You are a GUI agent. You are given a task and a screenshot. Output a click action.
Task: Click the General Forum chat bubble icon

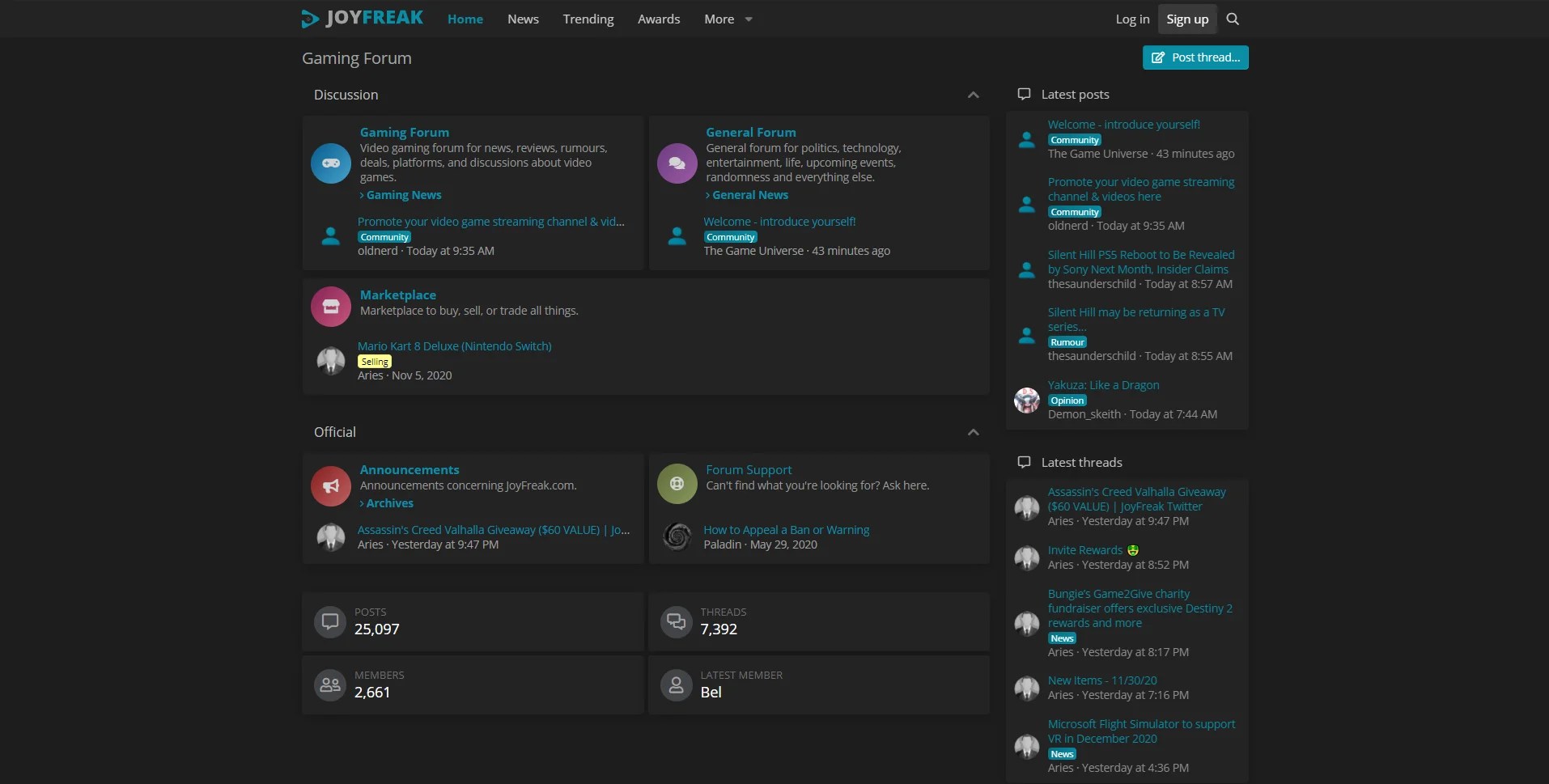677,163
